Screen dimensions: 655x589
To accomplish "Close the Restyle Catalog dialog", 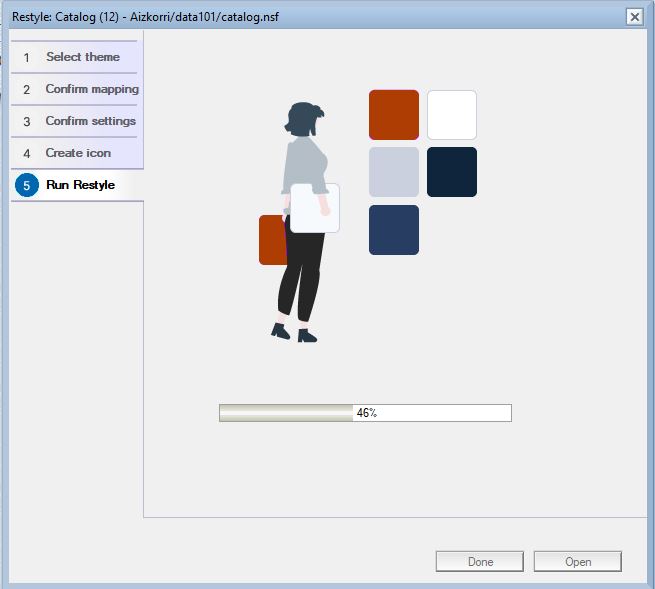I will click(634, 16).
